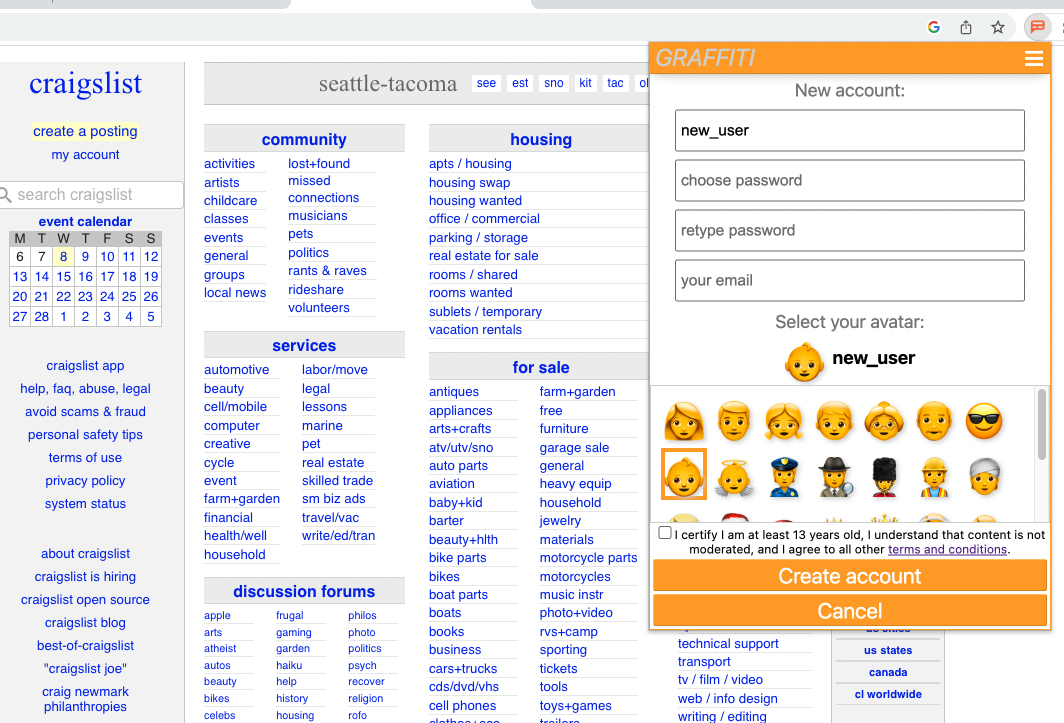Open the event calendar link
Screen dimensions: 1064x723
pyautogui.click(x=86, y=221)
